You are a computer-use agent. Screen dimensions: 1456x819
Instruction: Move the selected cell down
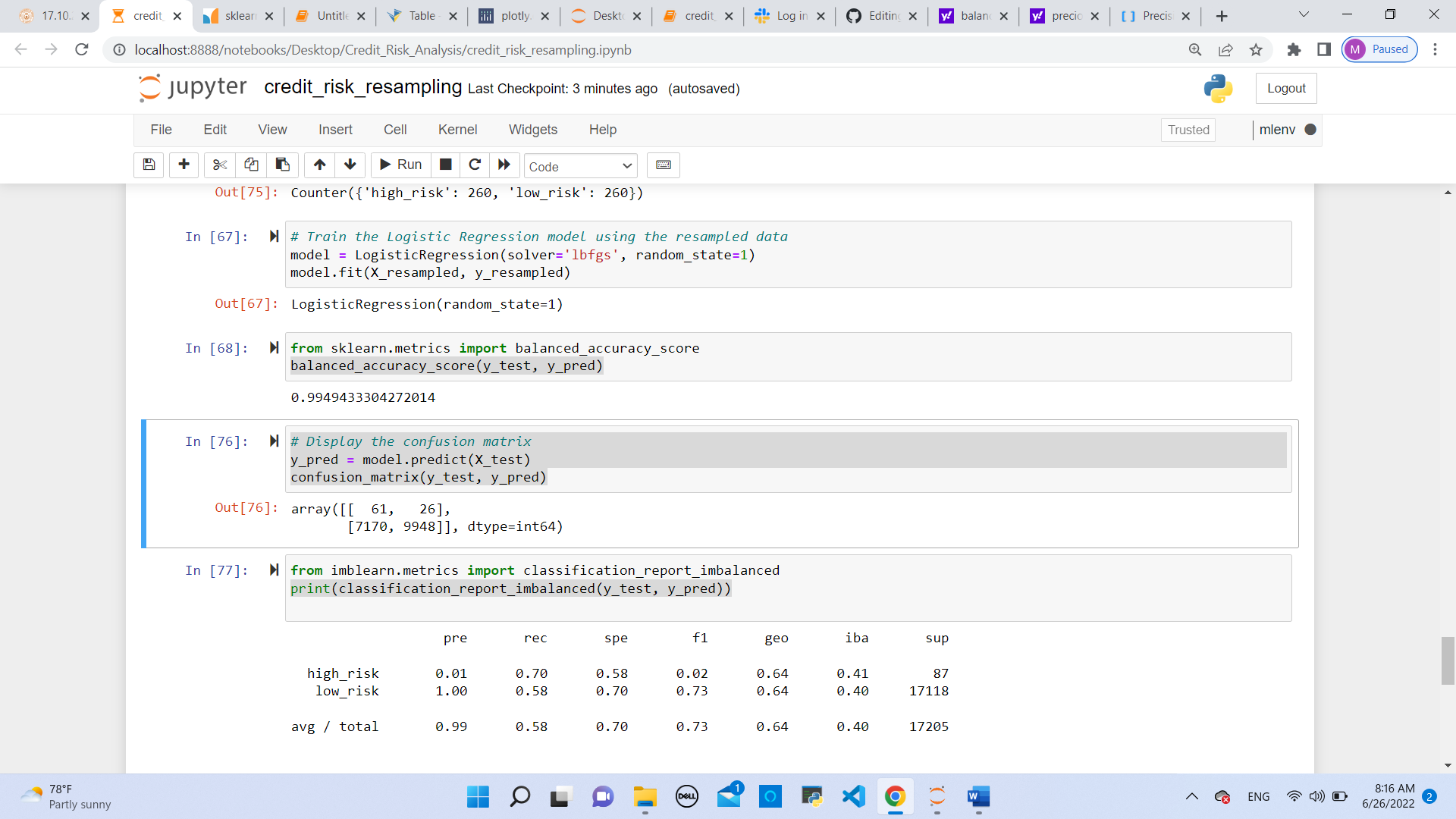pyautogui.click(x=350, y=165)
